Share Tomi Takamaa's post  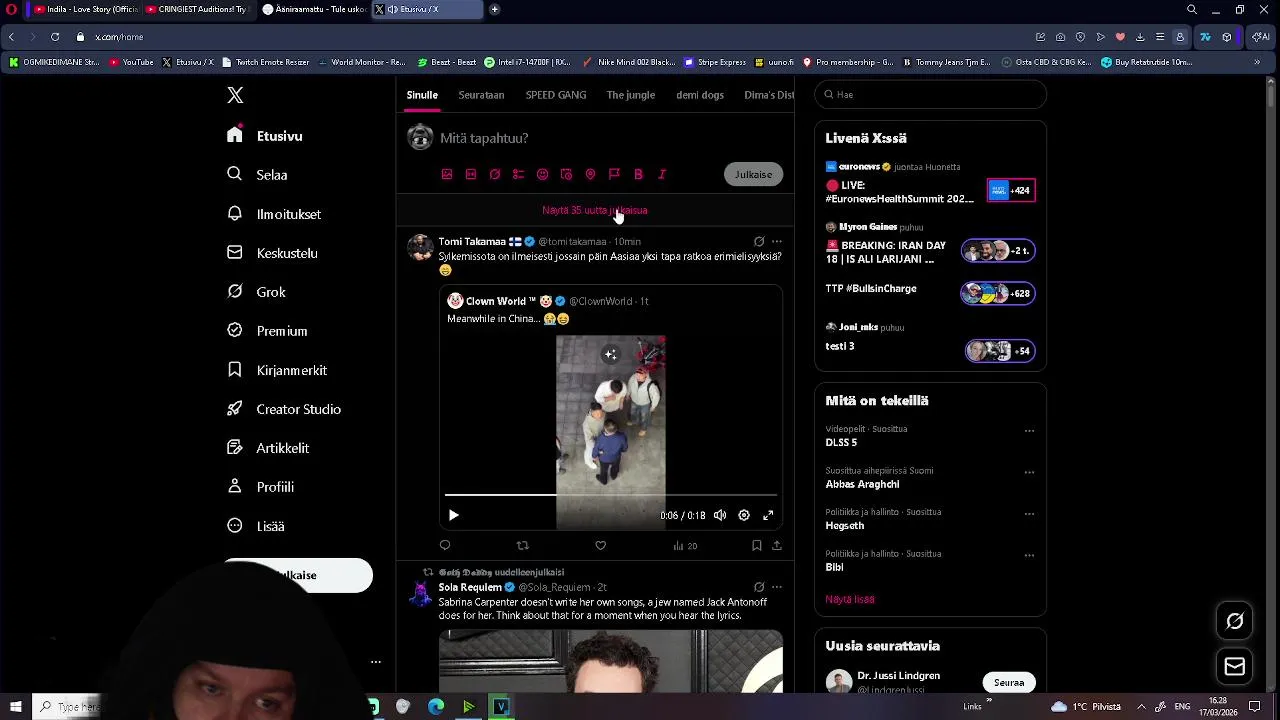(x=777, y=545)
